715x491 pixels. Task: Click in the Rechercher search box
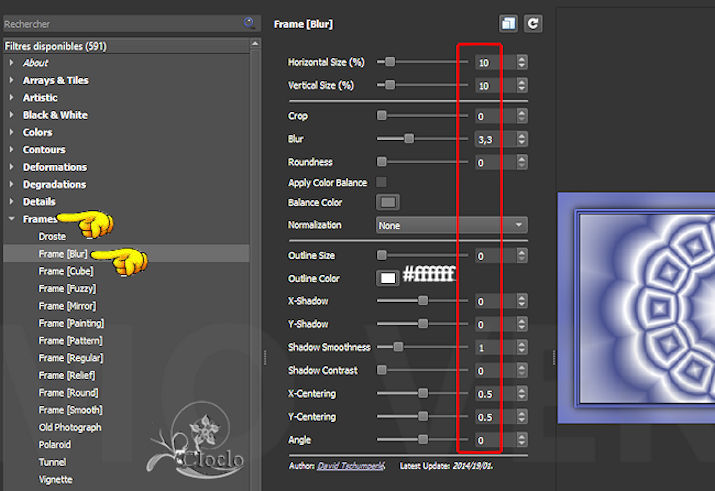click(120, 23)
